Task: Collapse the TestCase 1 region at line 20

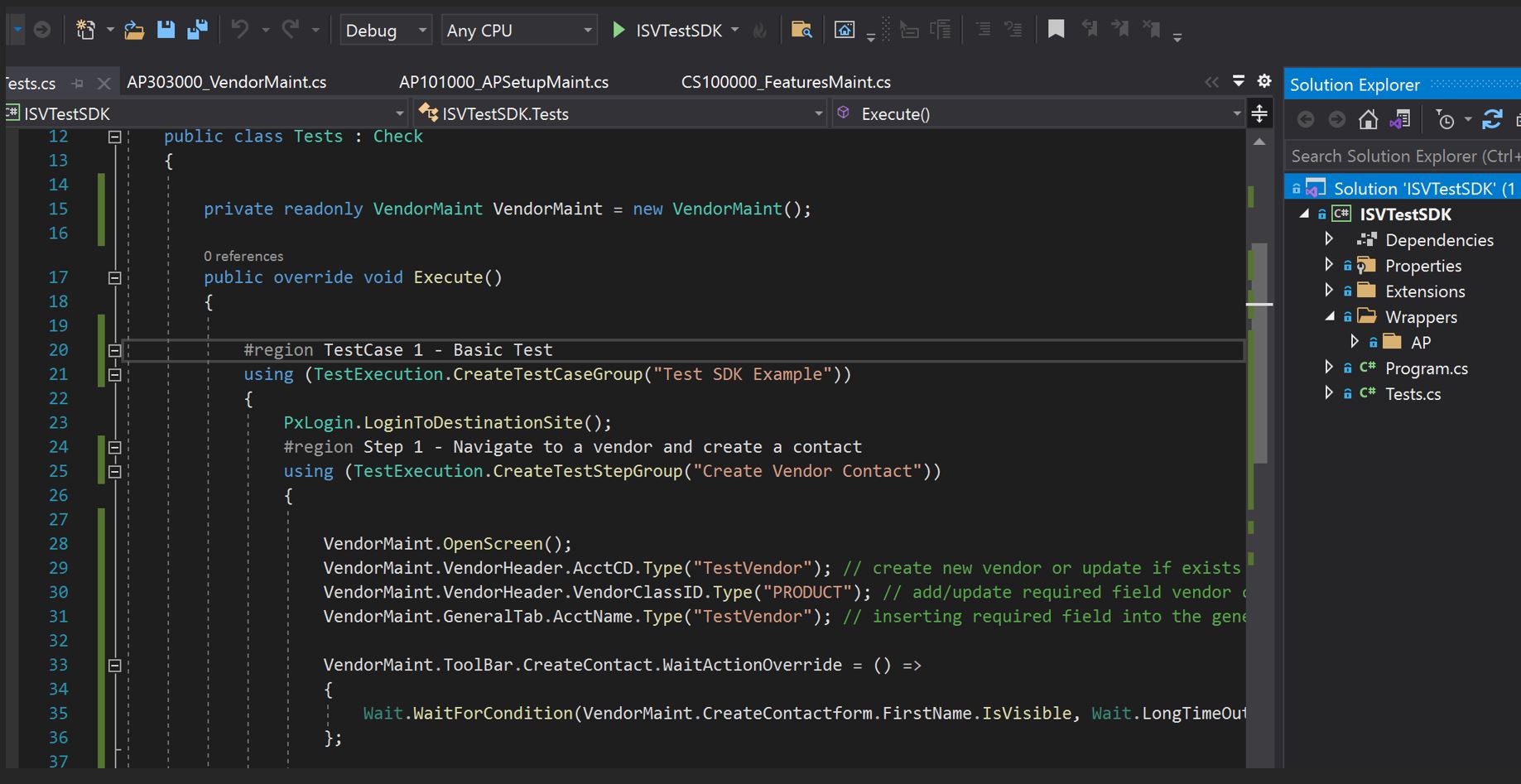Action: click(x=115, y=350)
